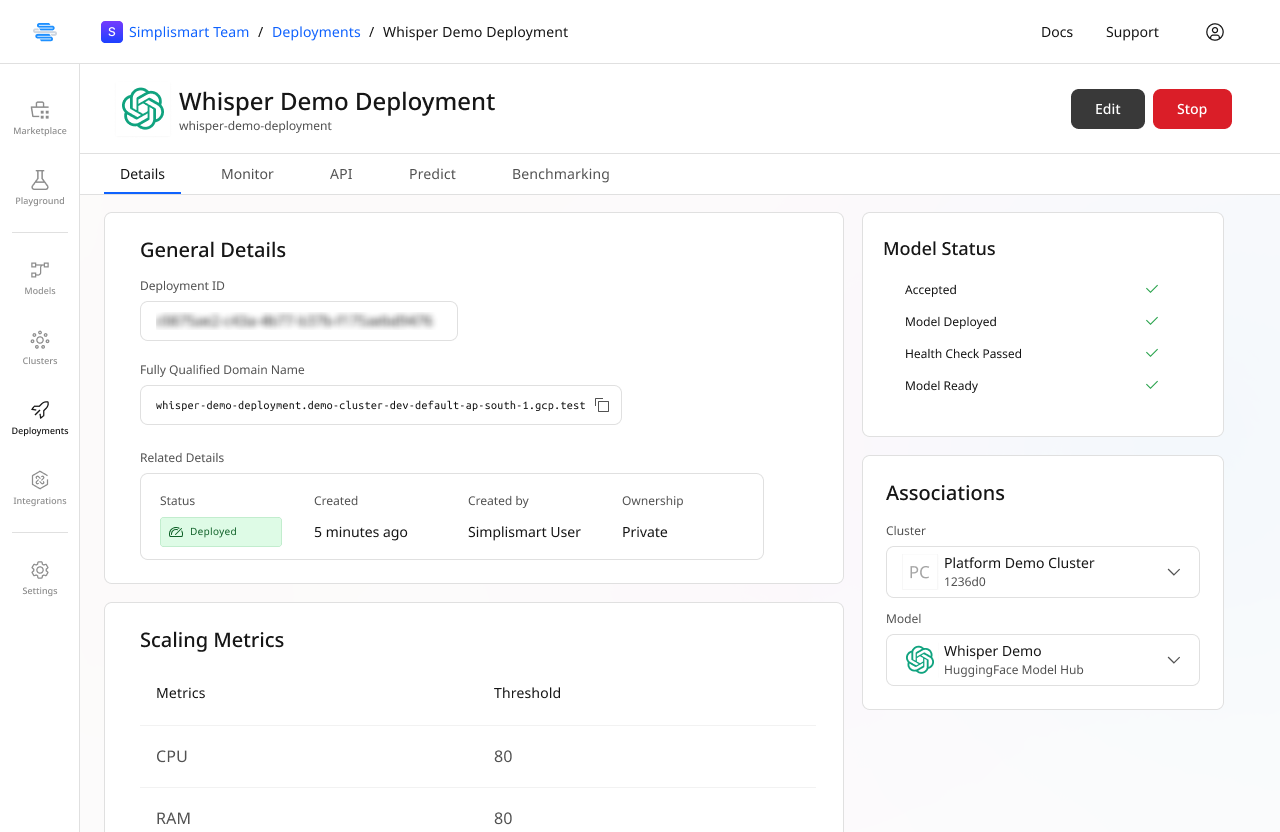Open the Support link
1280x832 pixels.
tap(1132, 32)
